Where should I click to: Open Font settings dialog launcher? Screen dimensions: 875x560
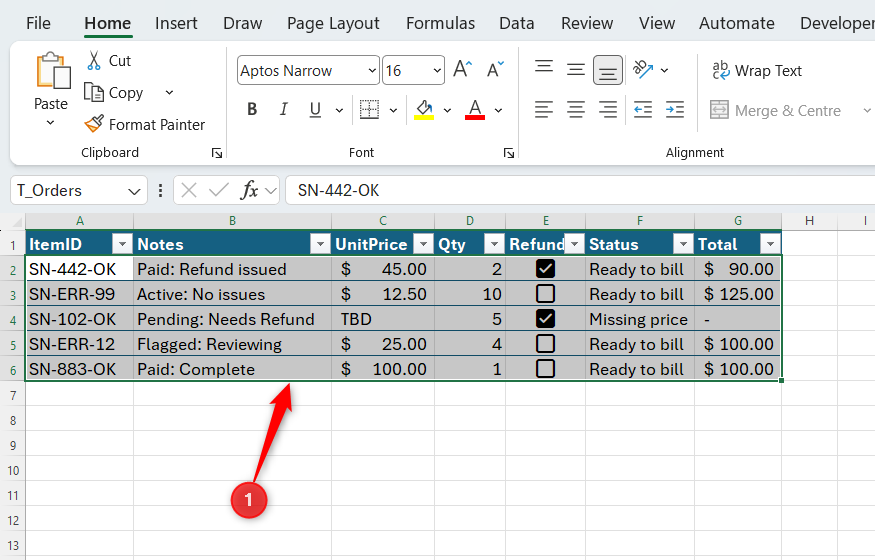(508, 153)
